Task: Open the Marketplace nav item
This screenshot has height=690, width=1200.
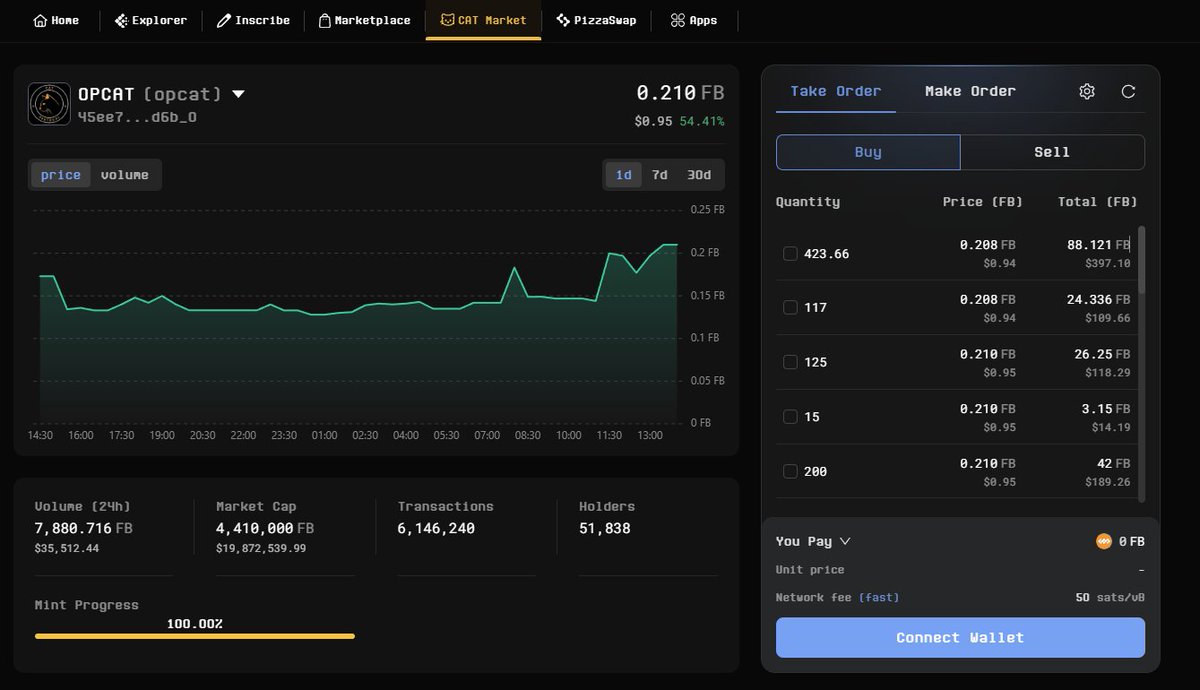Action: [364, 20]
